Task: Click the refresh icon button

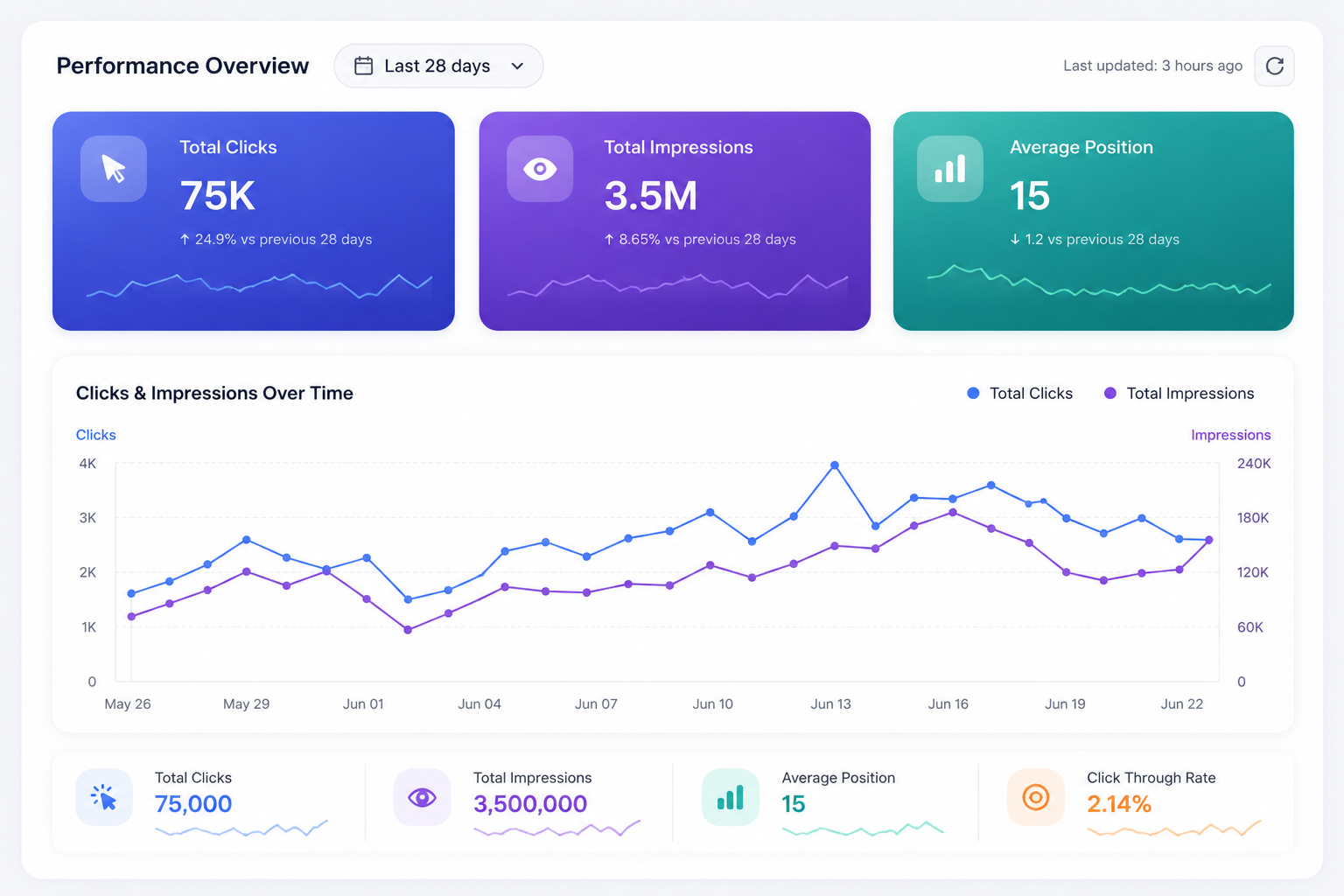Action: point(1274,66)
